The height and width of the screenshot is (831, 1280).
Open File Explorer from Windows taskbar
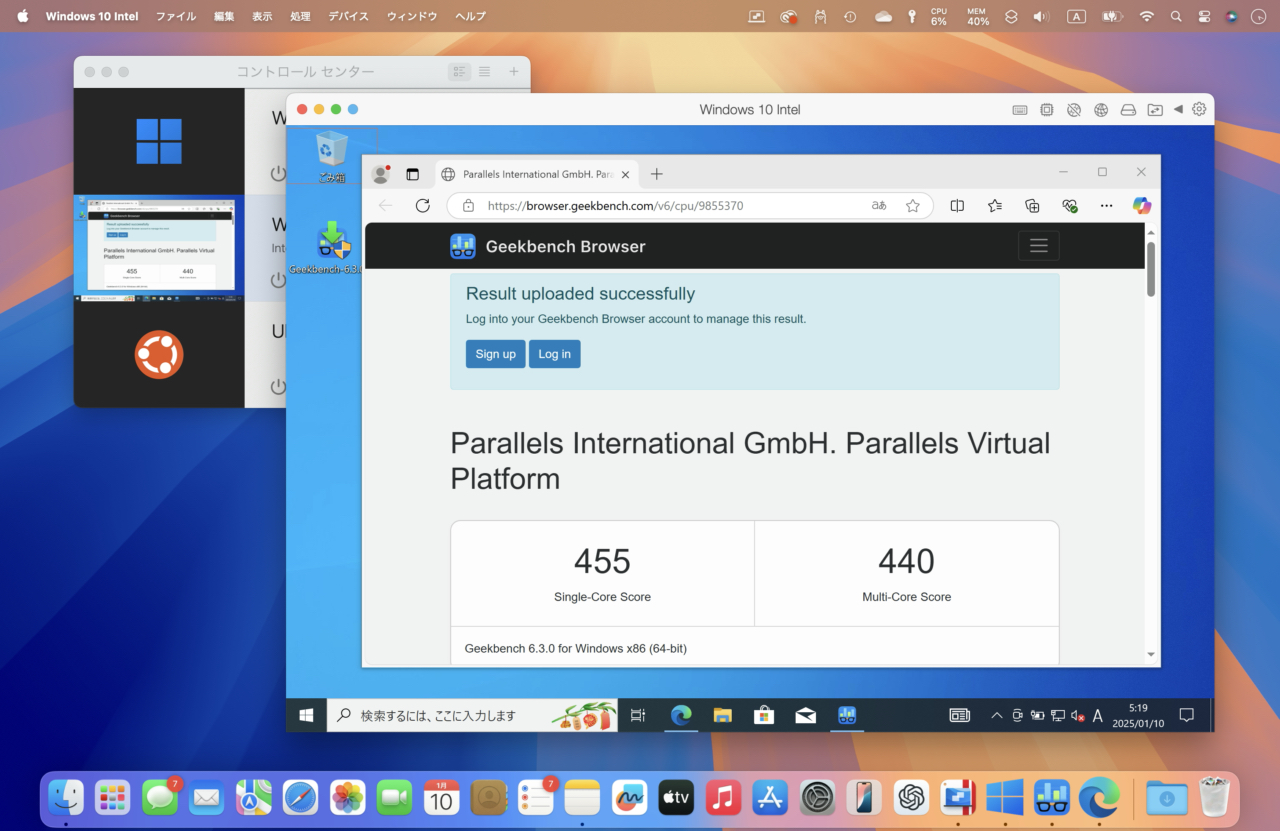coord(723,715)
